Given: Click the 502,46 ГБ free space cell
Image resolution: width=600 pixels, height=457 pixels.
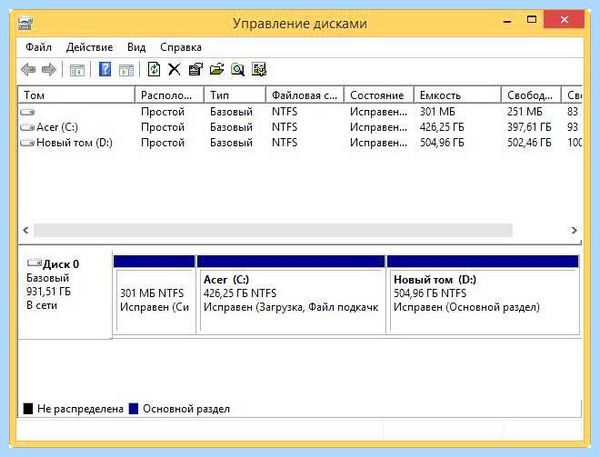Looking at the screenshot, I should click(529, 143).
